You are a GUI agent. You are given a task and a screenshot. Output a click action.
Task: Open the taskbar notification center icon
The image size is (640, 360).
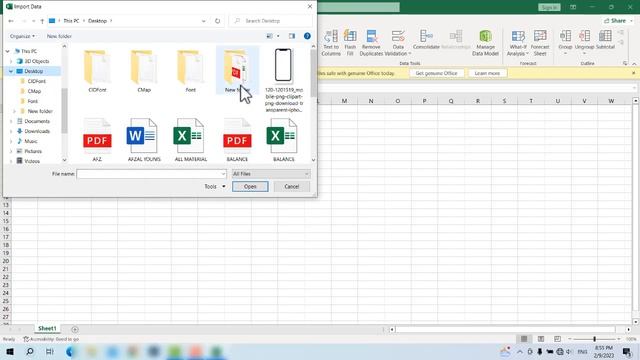[627, 351]
